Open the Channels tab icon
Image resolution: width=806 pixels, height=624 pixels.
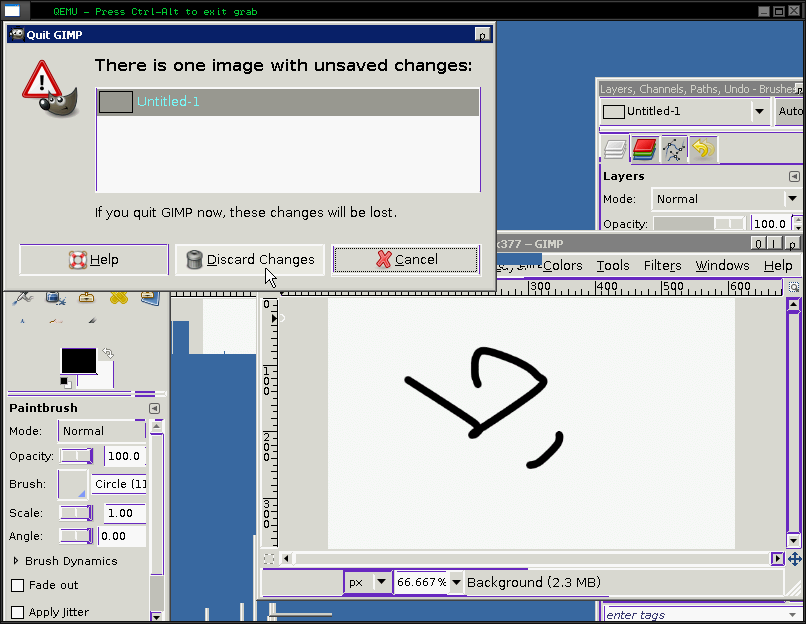[x=644, y=150]
